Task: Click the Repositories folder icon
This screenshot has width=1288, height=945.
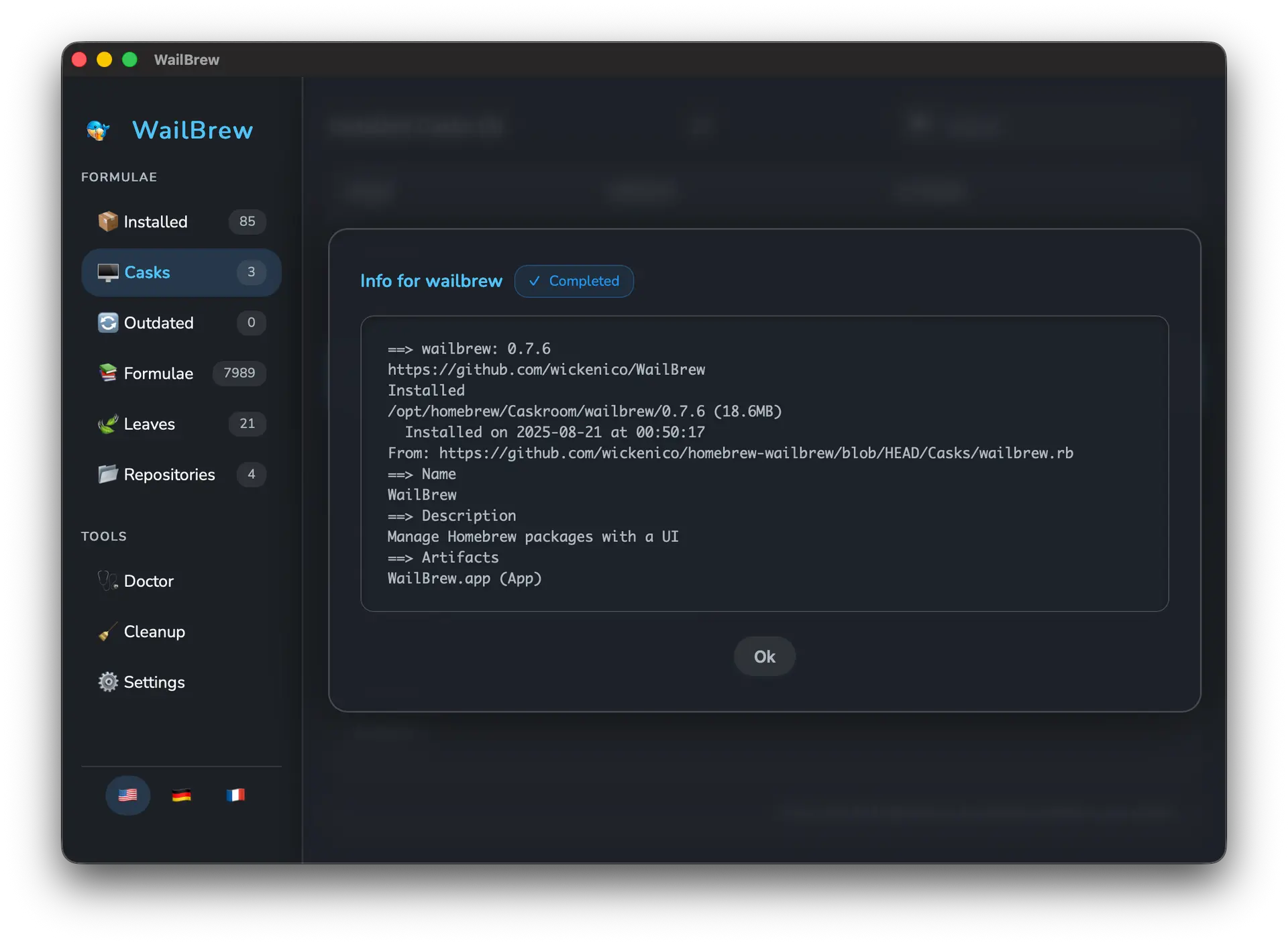Action: (x=107, y=474)
